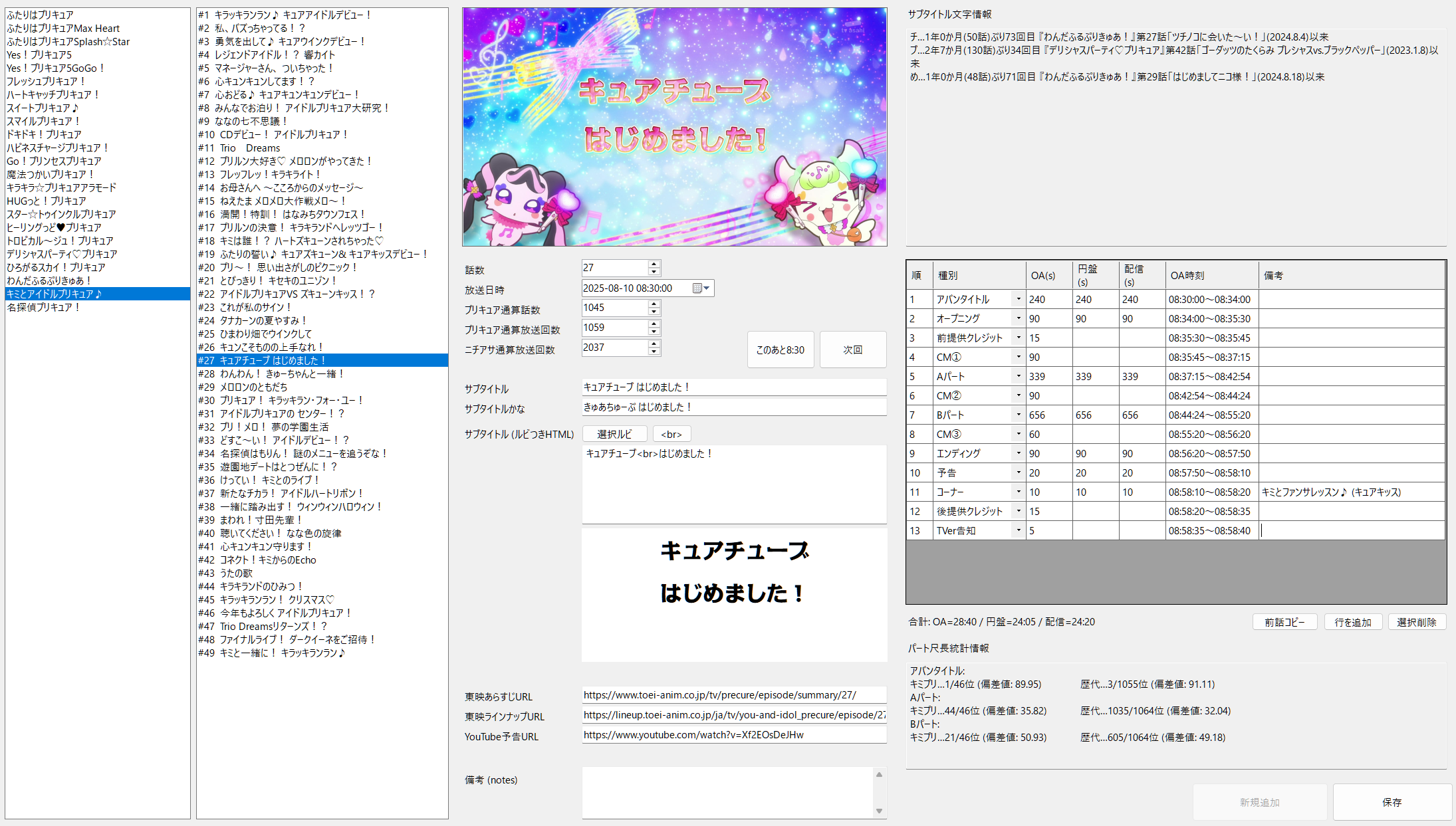1456x826 pixels.
Task: Increase the プリキュア通算放送回数 value by one
Action: (x=654, y=324)
